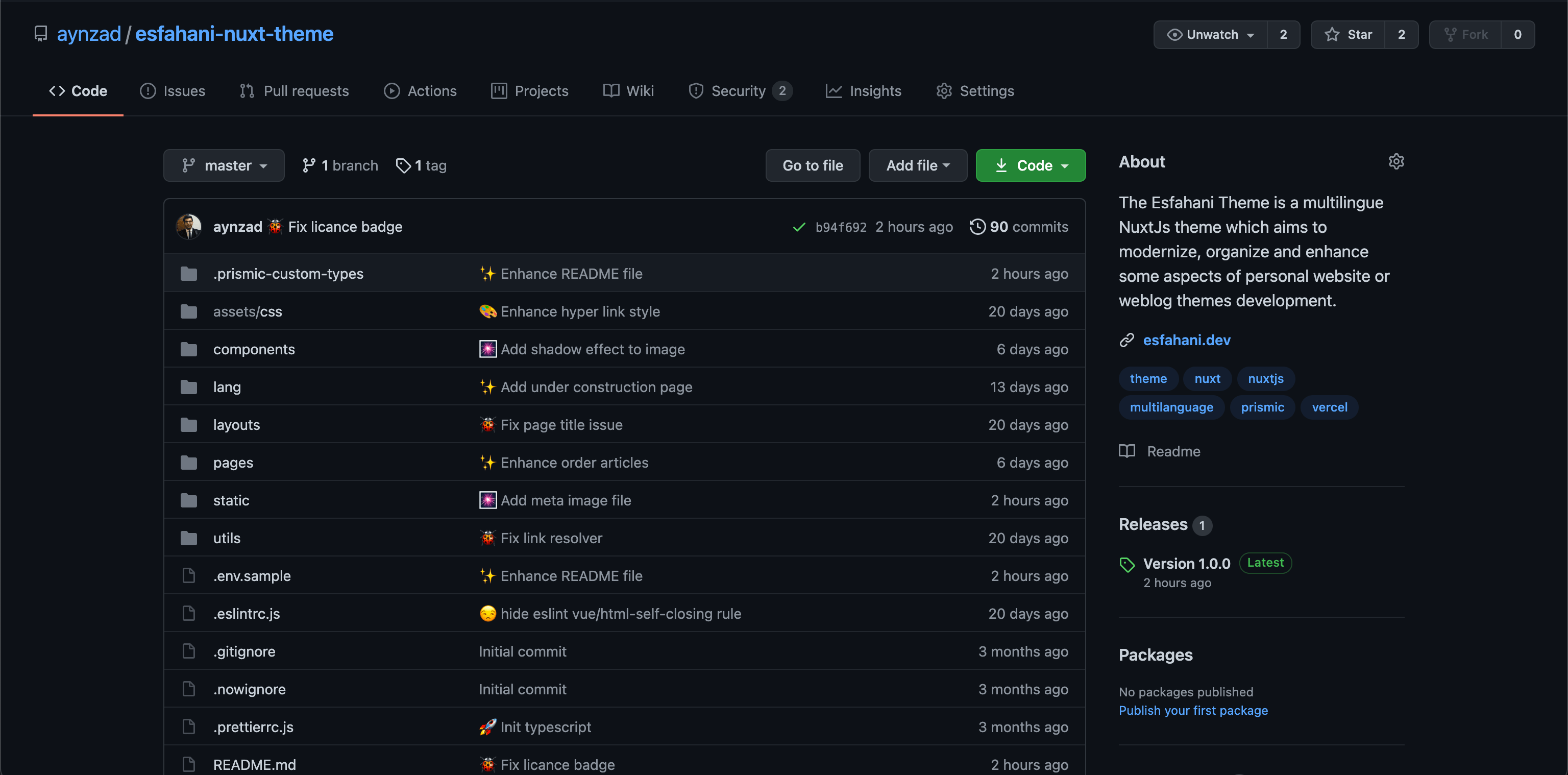Screen dimensions: 1568x775
Task: Click the green commit status checkmark
Action: 799,227
